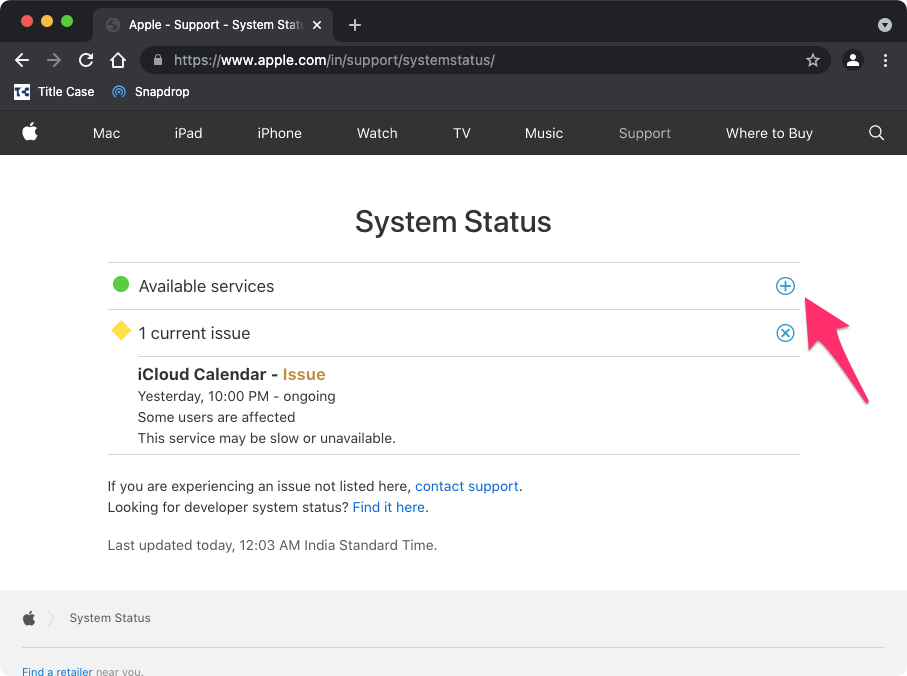Click the System Status page heading

[x=454, y=222]
